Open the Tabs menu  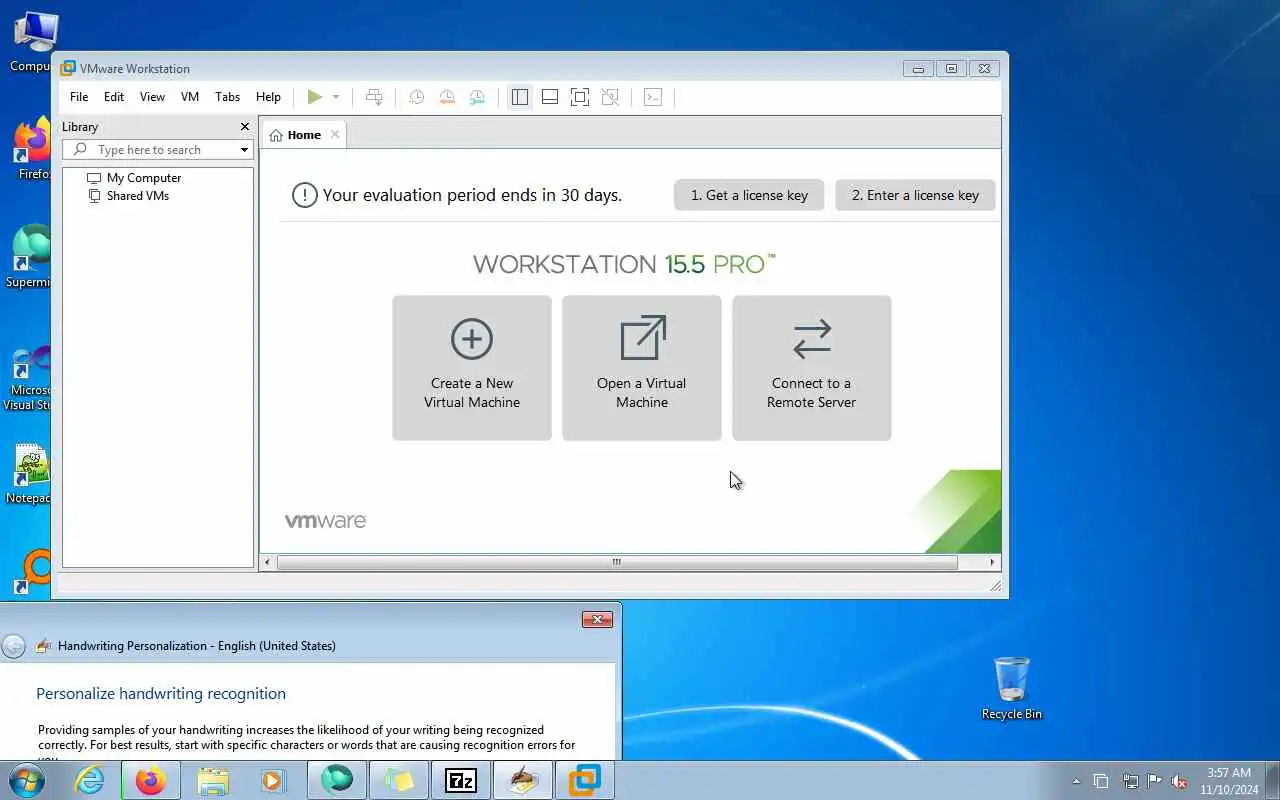pyautogui.click(x=228, y=97)
